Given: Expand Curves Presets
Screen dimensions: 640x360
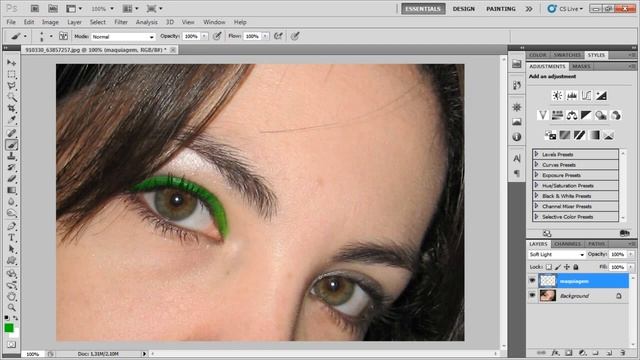Looking at the screenshot, I should click(x=536, y=164).
